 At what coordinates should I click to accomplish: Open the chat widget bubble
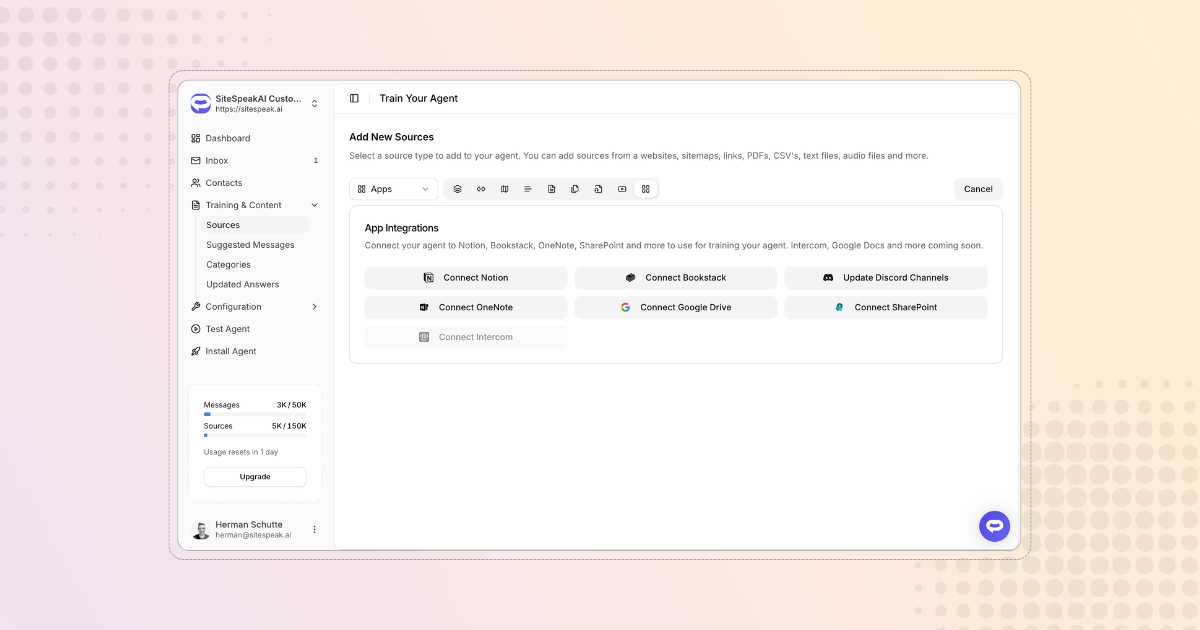point(994,525)
